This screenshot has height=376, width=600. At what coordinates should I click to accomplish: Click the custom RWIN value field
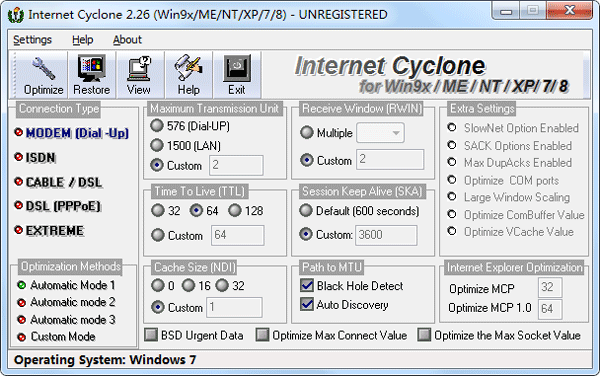point(390,160)
